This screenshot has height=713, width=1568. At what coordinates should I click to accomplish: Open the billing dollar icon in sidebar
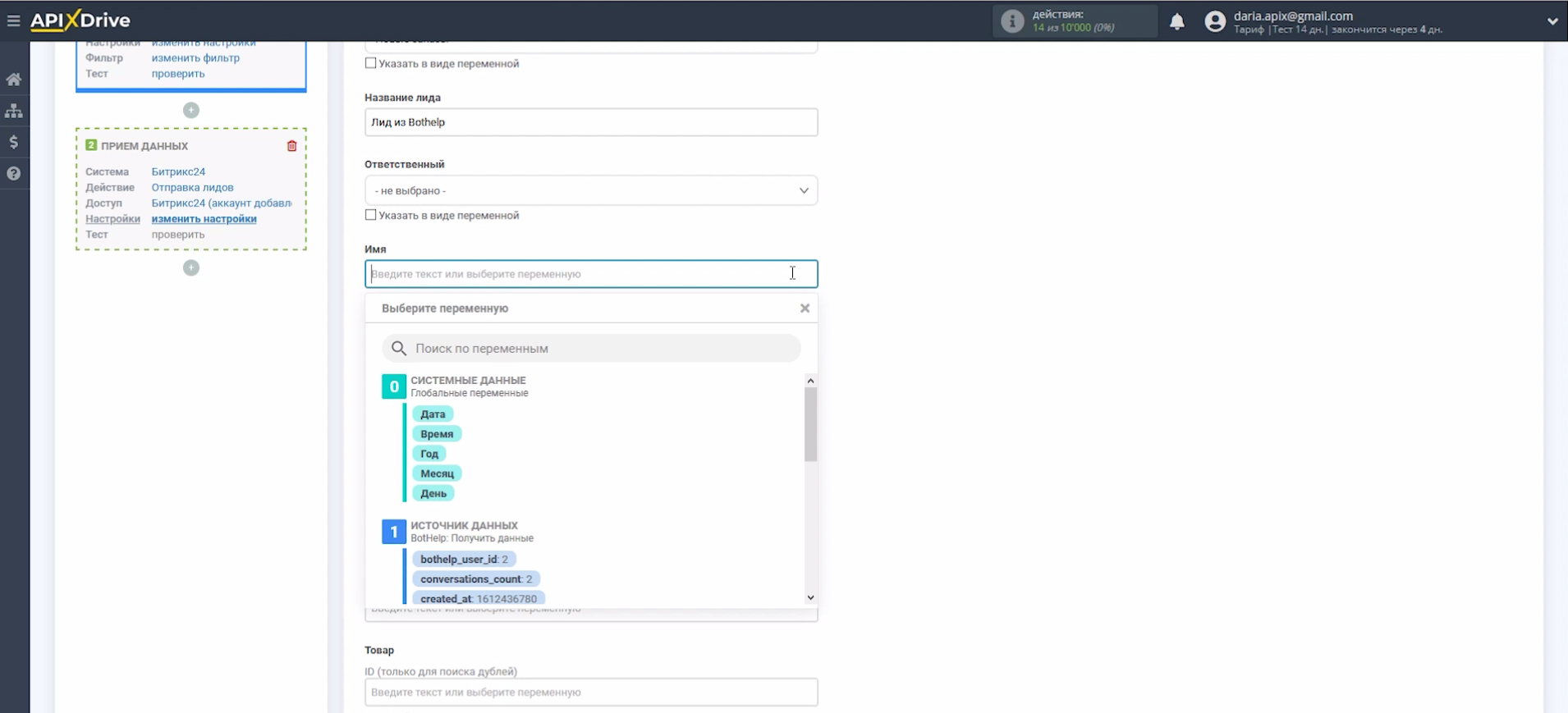pos(14,142)
